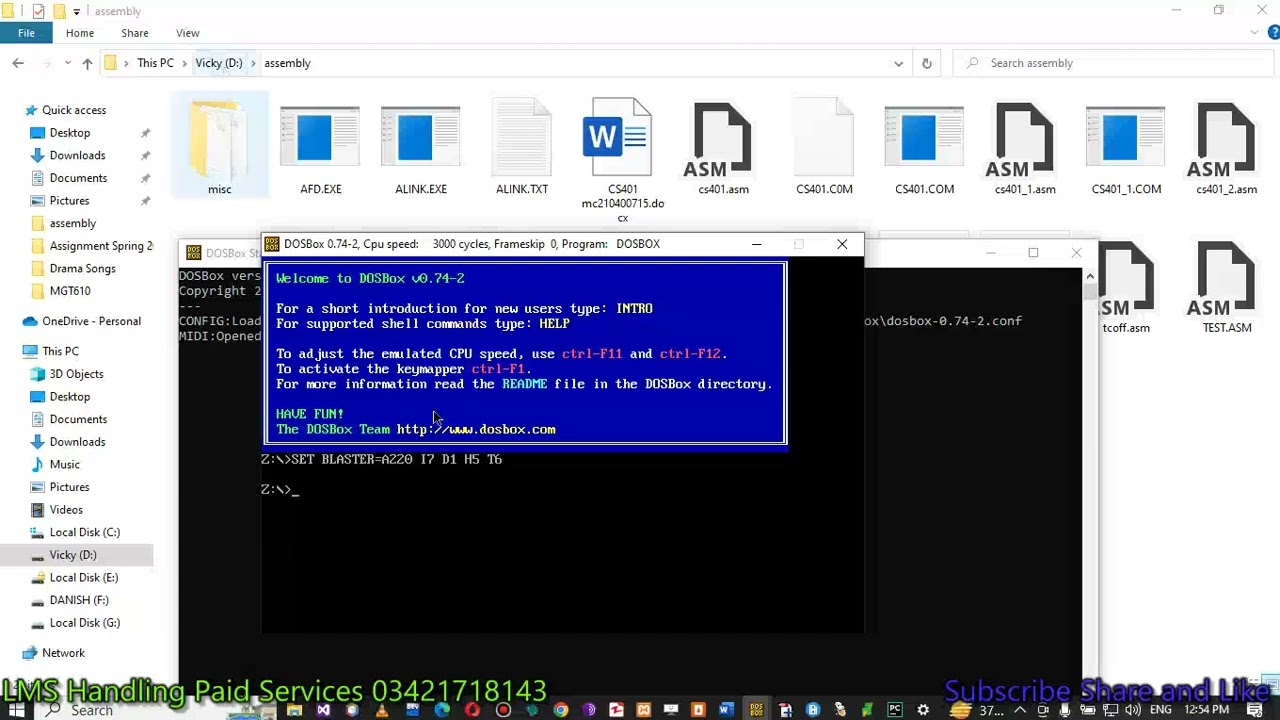Switch to DOSBox taskbar icon

pyautogui.click(x=757, y=710)
